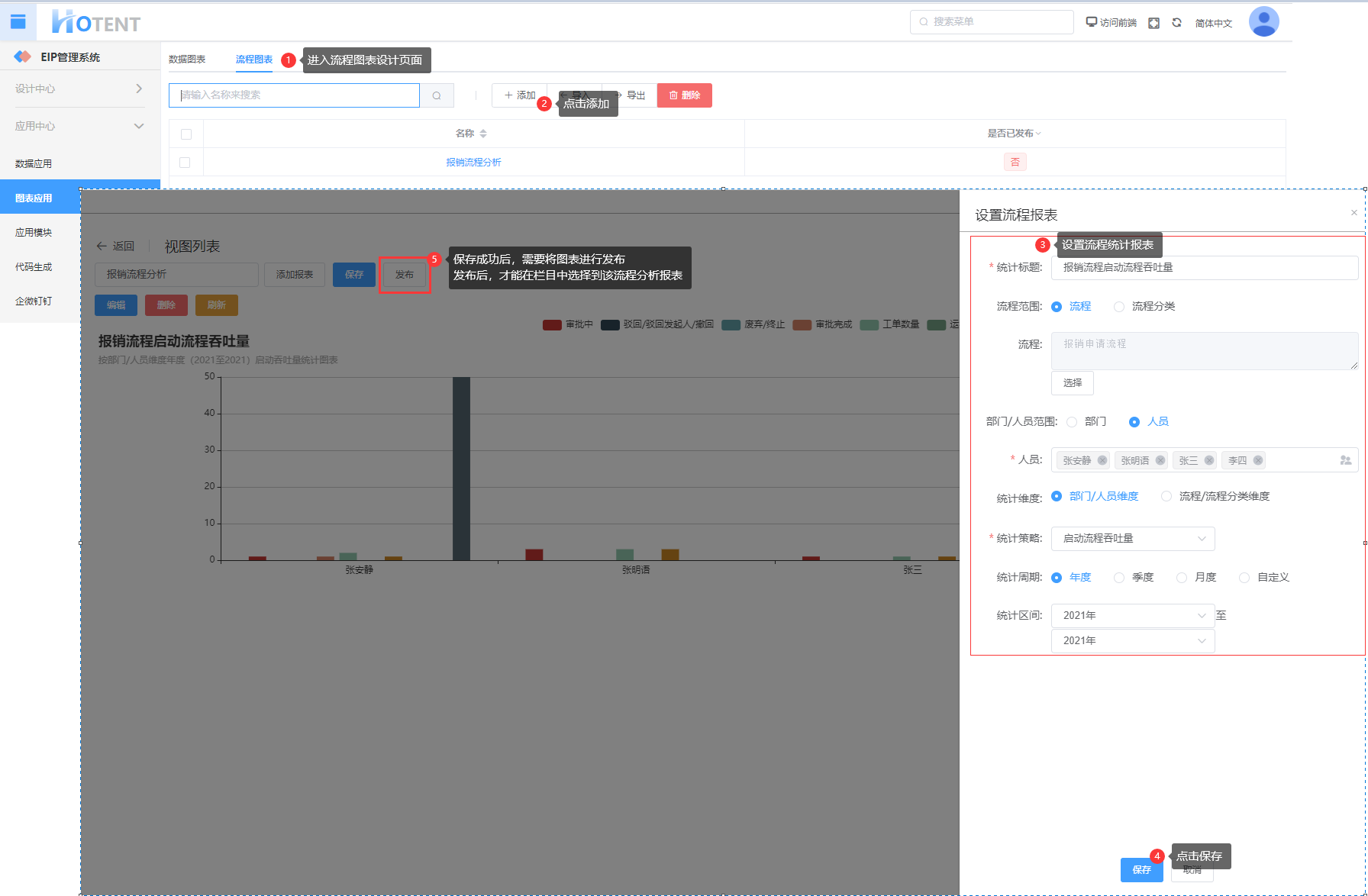Click the dark bar for 张安静 in chart
Screen dimensions: 1368x896
click(461, 469)
